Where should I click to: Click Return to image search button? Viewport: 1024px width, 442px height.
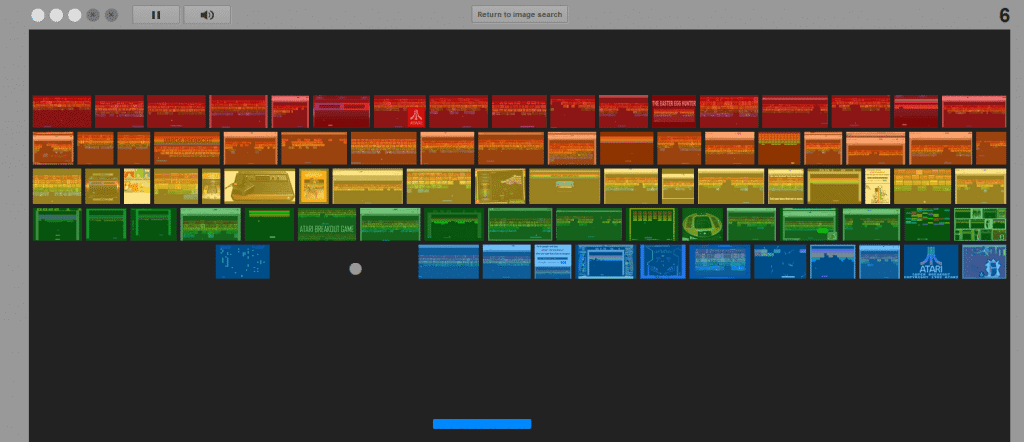click(519, 14)
